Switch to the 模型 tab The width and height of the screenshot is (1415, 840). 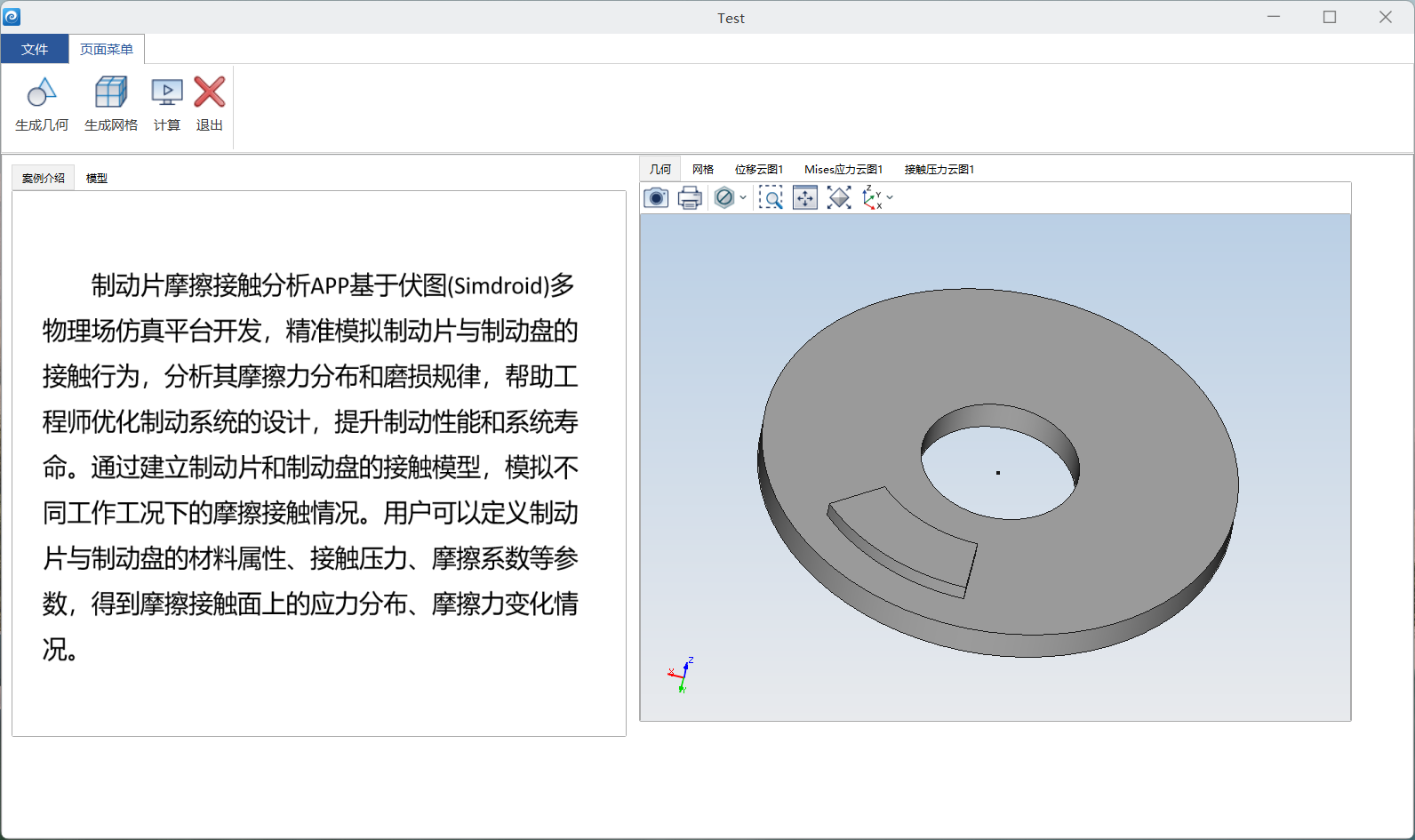tap(97, 178)
